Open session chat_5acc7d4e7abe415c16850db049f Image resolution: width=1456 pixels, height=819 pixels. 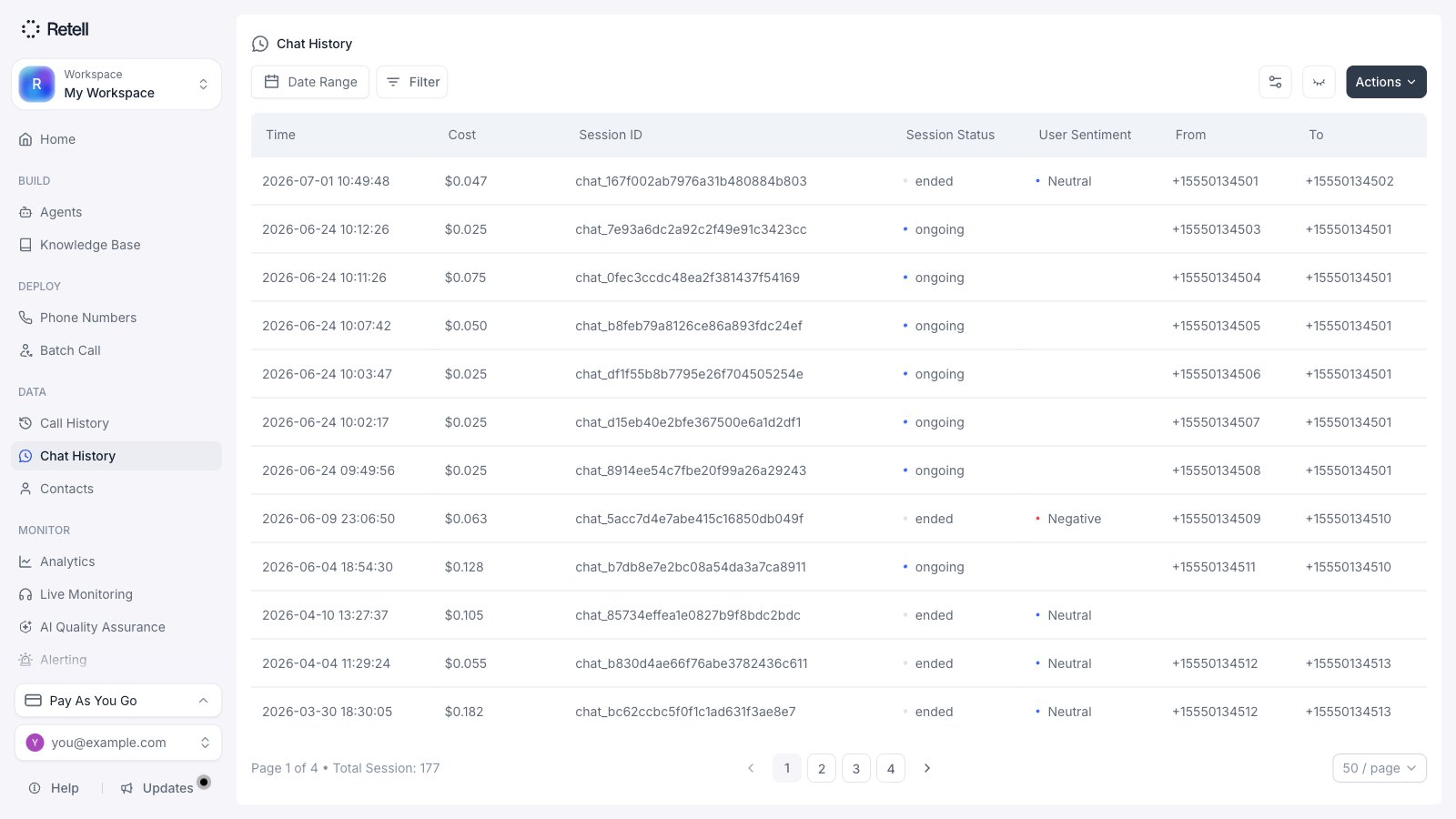689,519
